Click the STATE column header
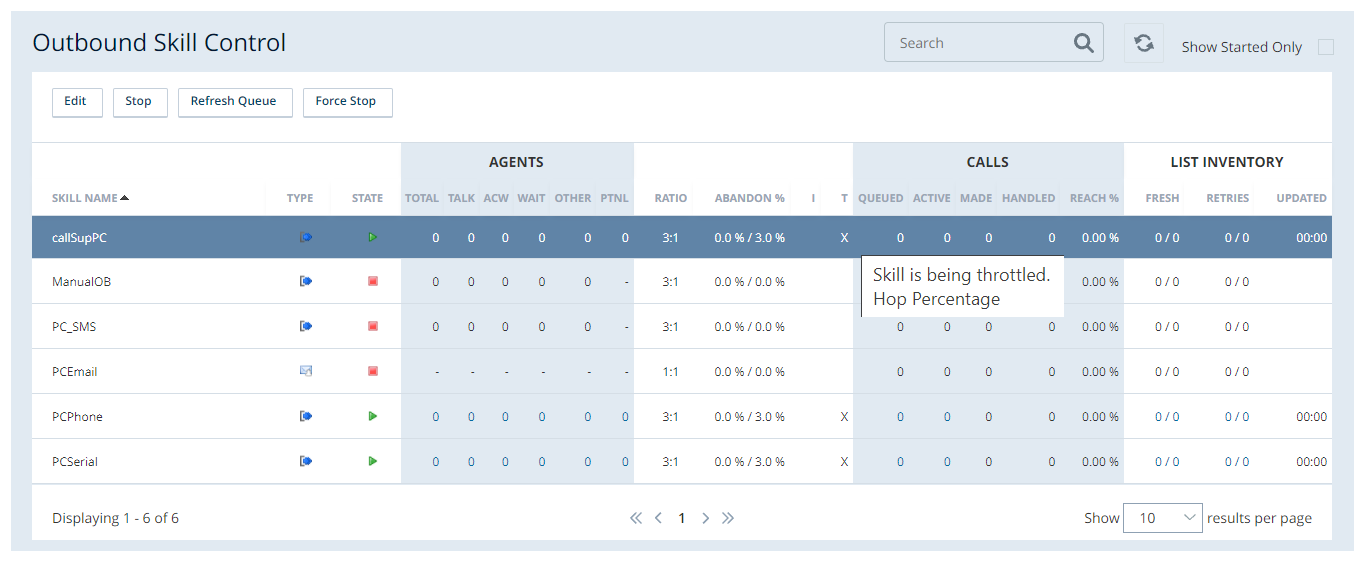 coord(367,198)
